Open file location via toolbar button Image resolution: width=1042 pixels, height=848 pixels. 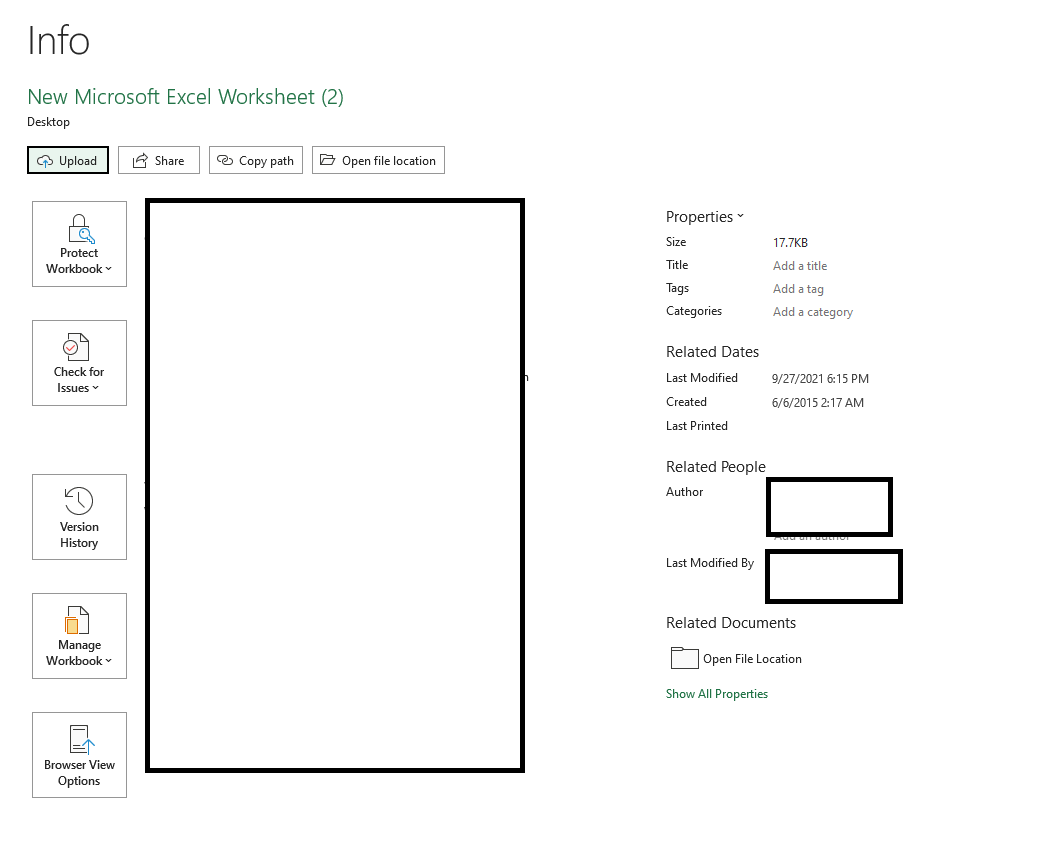click(x=378, y=160)
